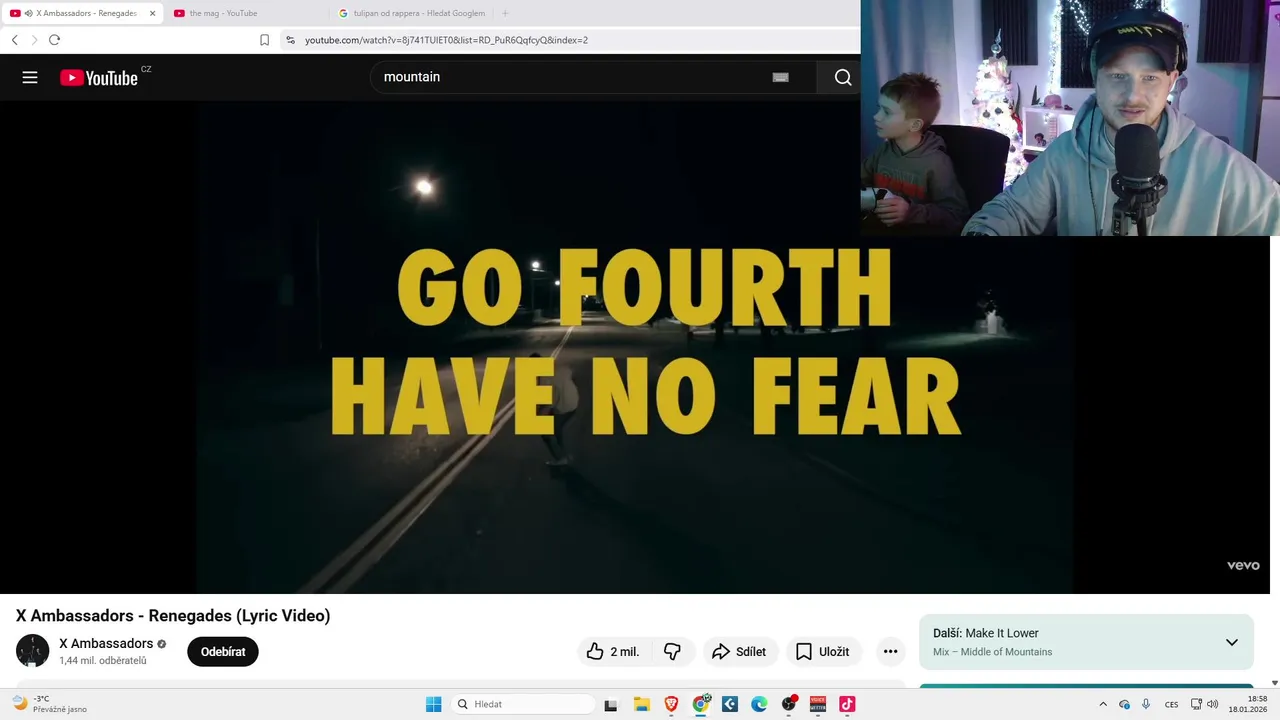Open the weather widget showing -3°C
1280x720 pixels.
(50, 704)
